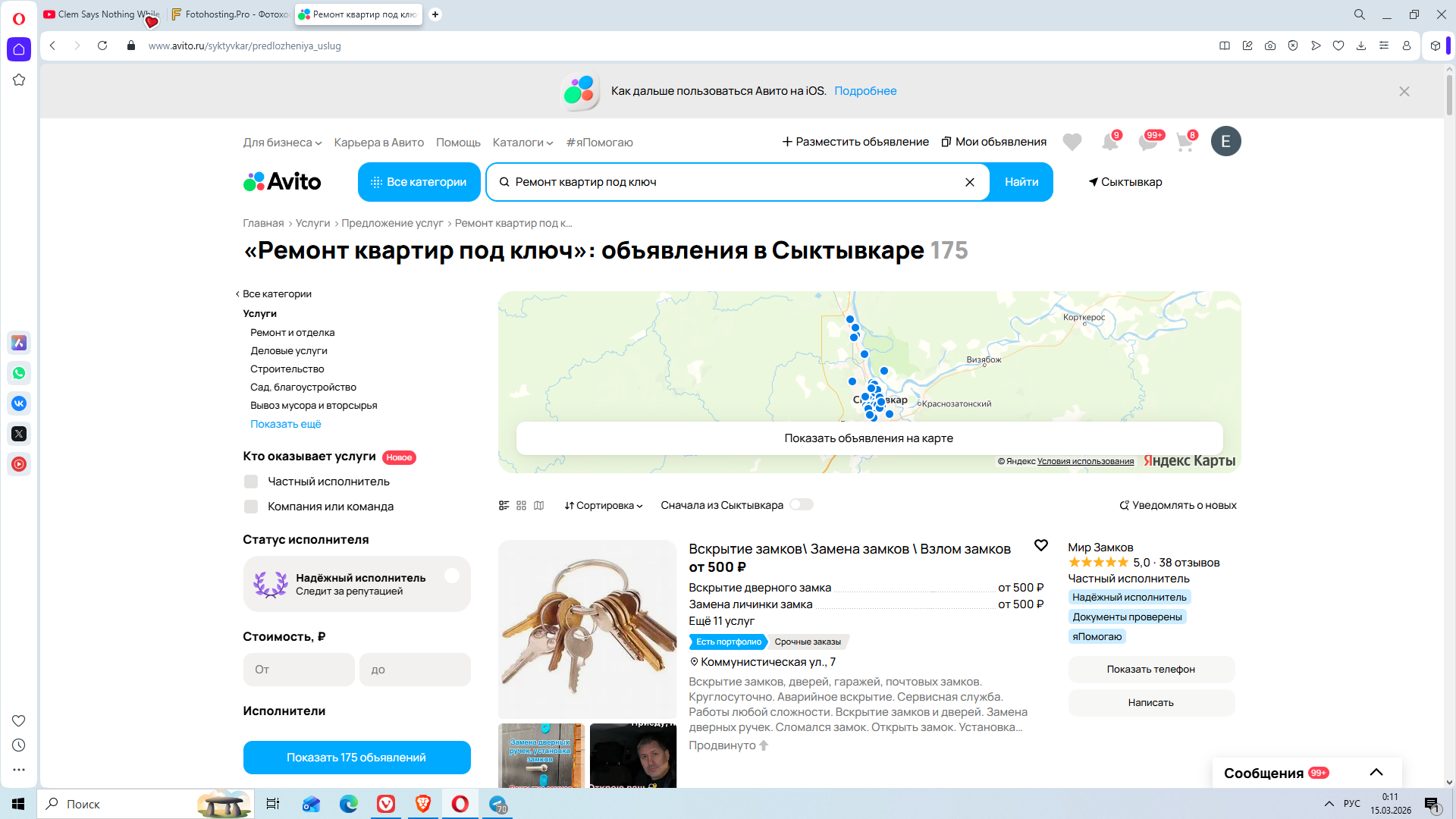Open WhatsApp in Opera sidebar
This screenshot has height=819, width=1456.
[19, 373]
